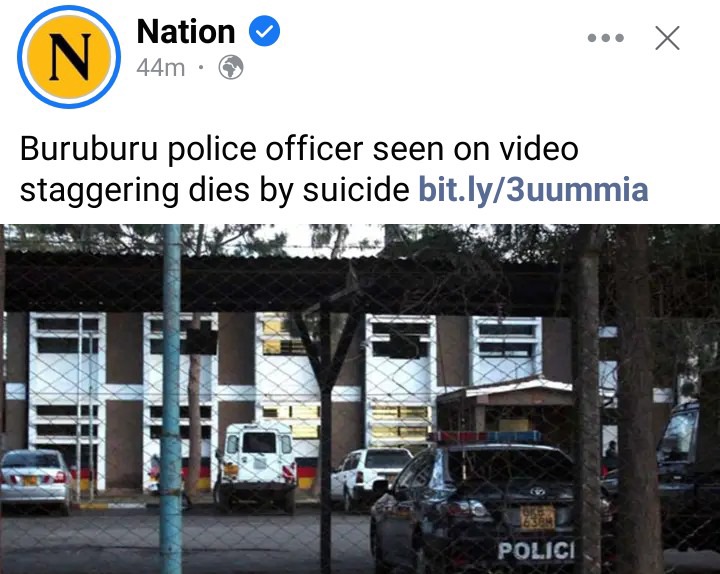Click the blue verified badge beside Nation

(264, 31)
